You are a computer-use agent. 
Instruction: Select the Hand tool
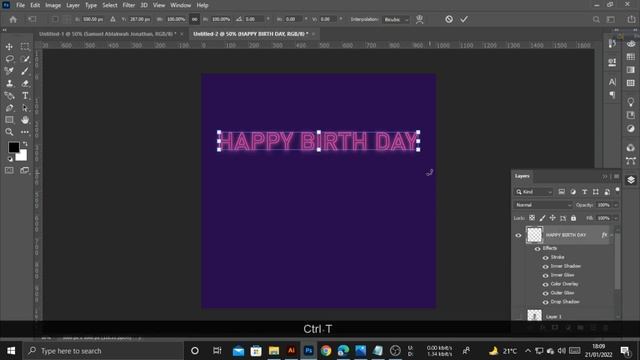tap(25, 120)
